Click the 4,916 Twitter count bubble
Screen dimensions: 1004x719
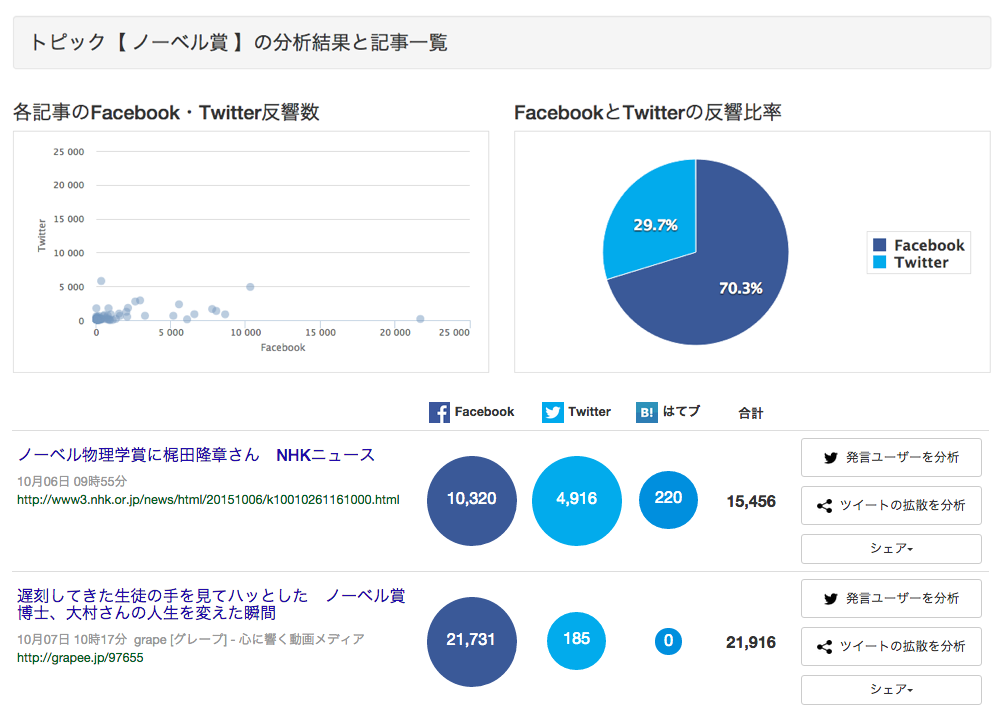coord(577,501)
